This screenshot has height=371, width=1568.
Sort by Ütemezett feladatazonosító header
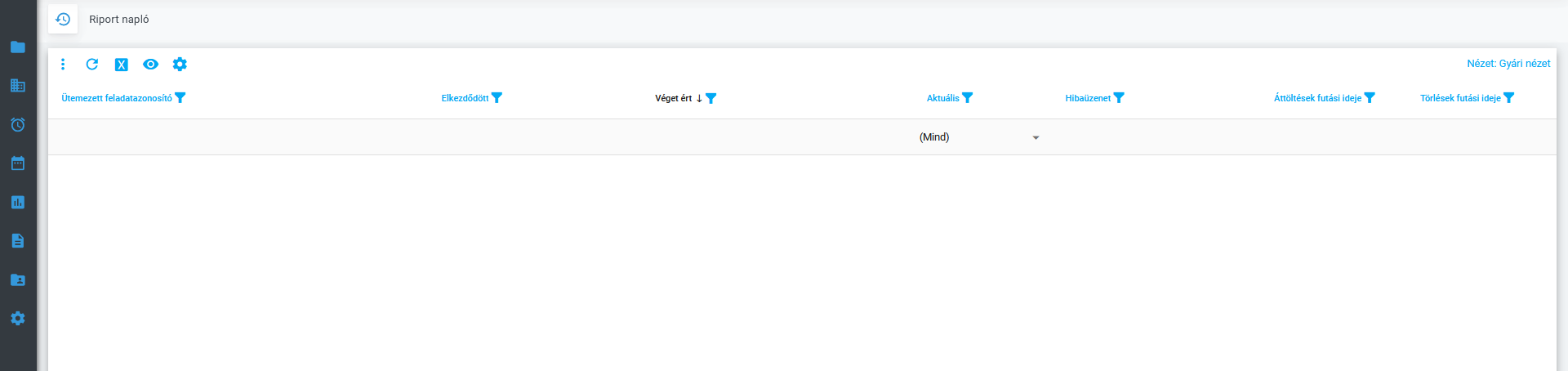[117, 98]
